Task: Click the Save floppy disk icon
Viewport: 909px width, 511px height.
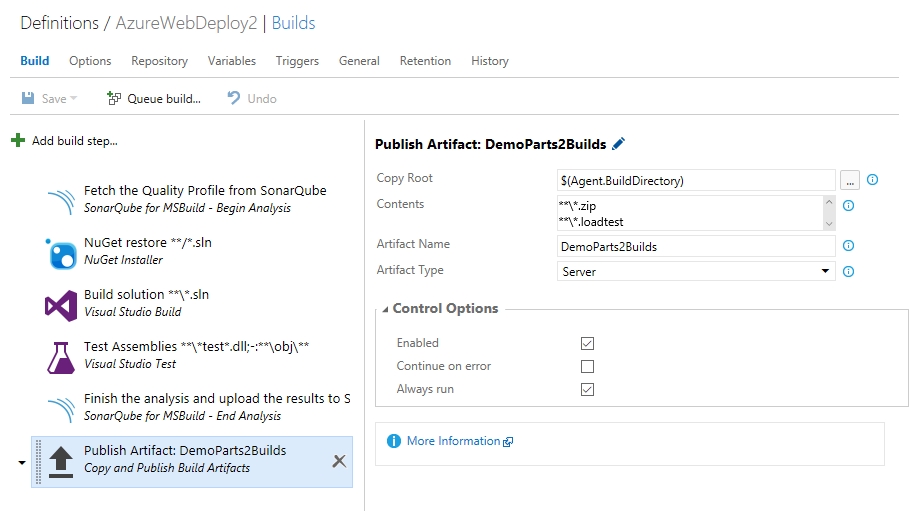Action: point(28,98)
